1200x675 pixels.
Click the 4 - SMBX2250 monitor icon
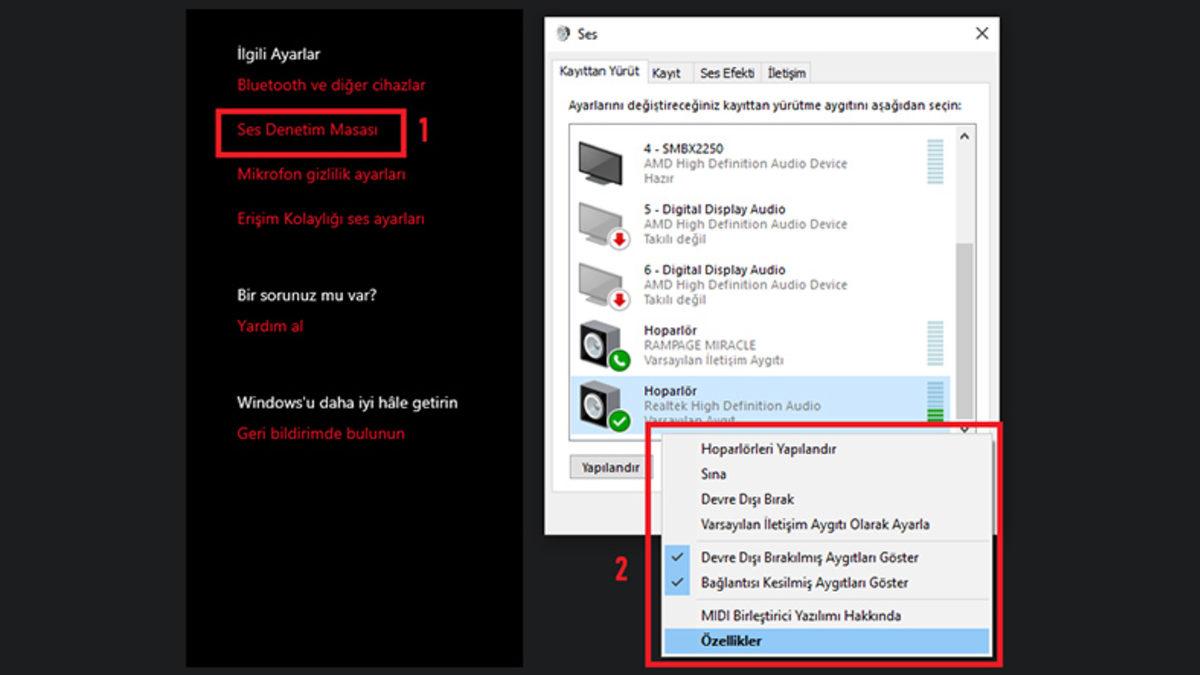point(603,162)
